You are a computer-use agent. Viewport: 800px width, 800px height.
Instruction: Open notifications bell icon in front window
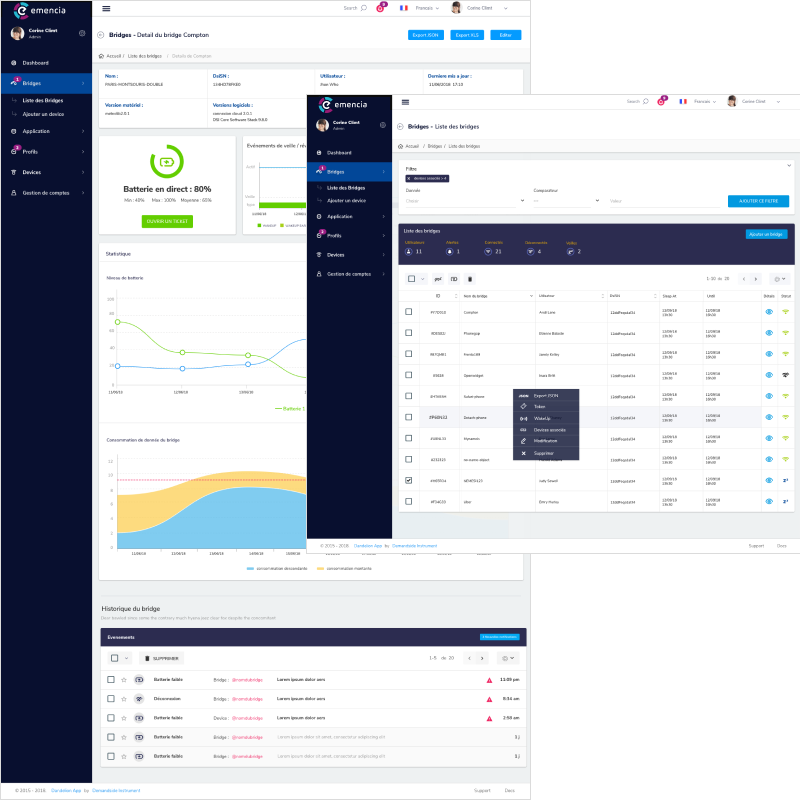(x=660, y=102)
